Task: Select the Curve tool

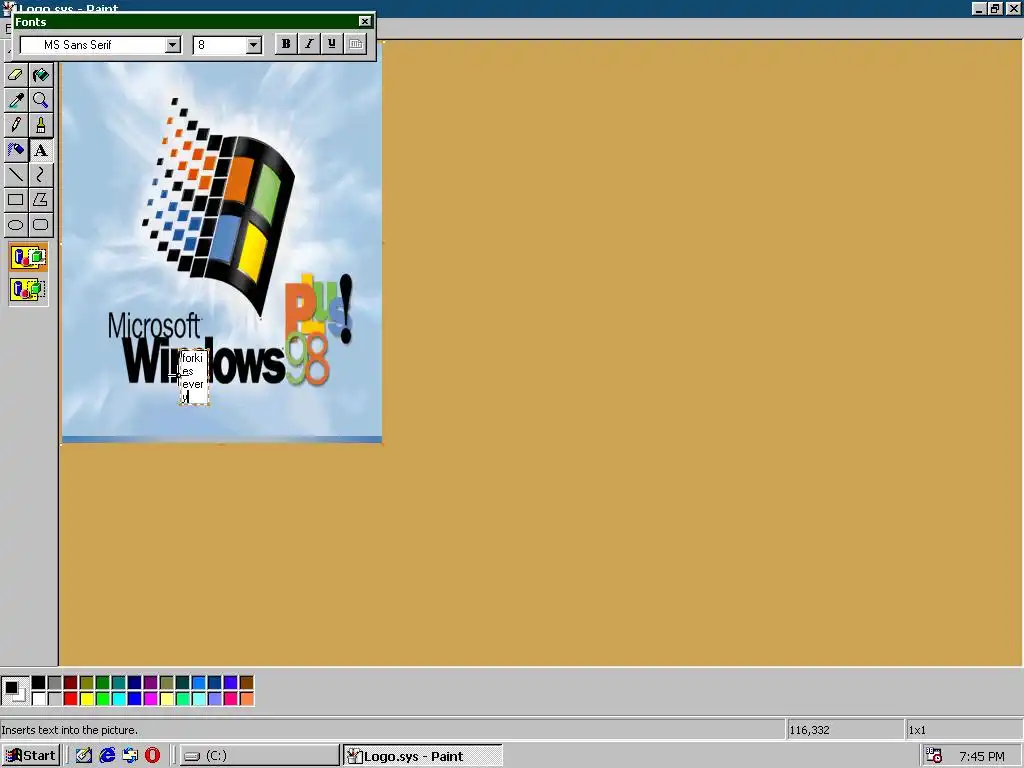Action: (40, 175)
